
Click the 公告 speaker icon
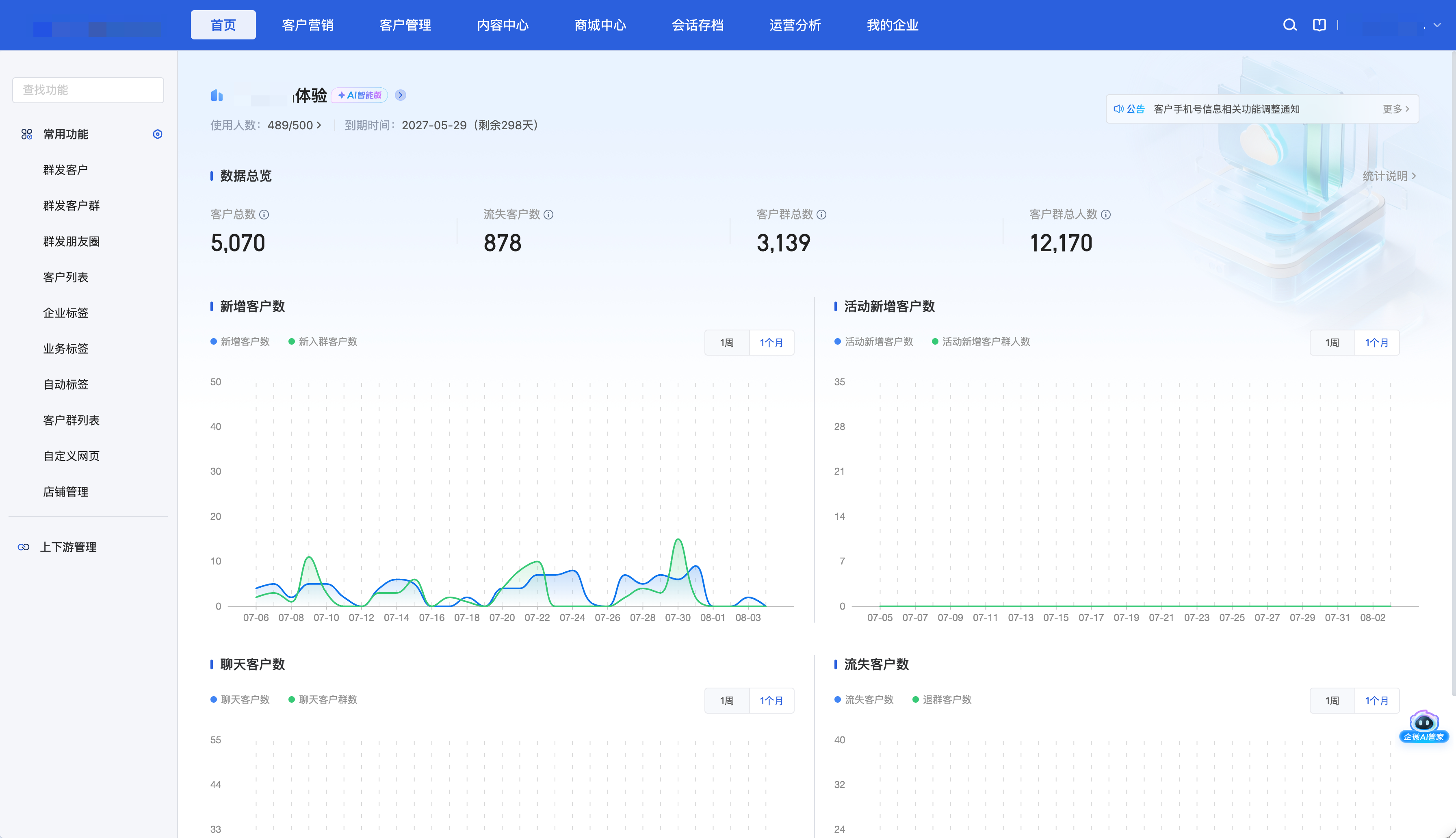pyautogui.click(x=1118, y=109)
